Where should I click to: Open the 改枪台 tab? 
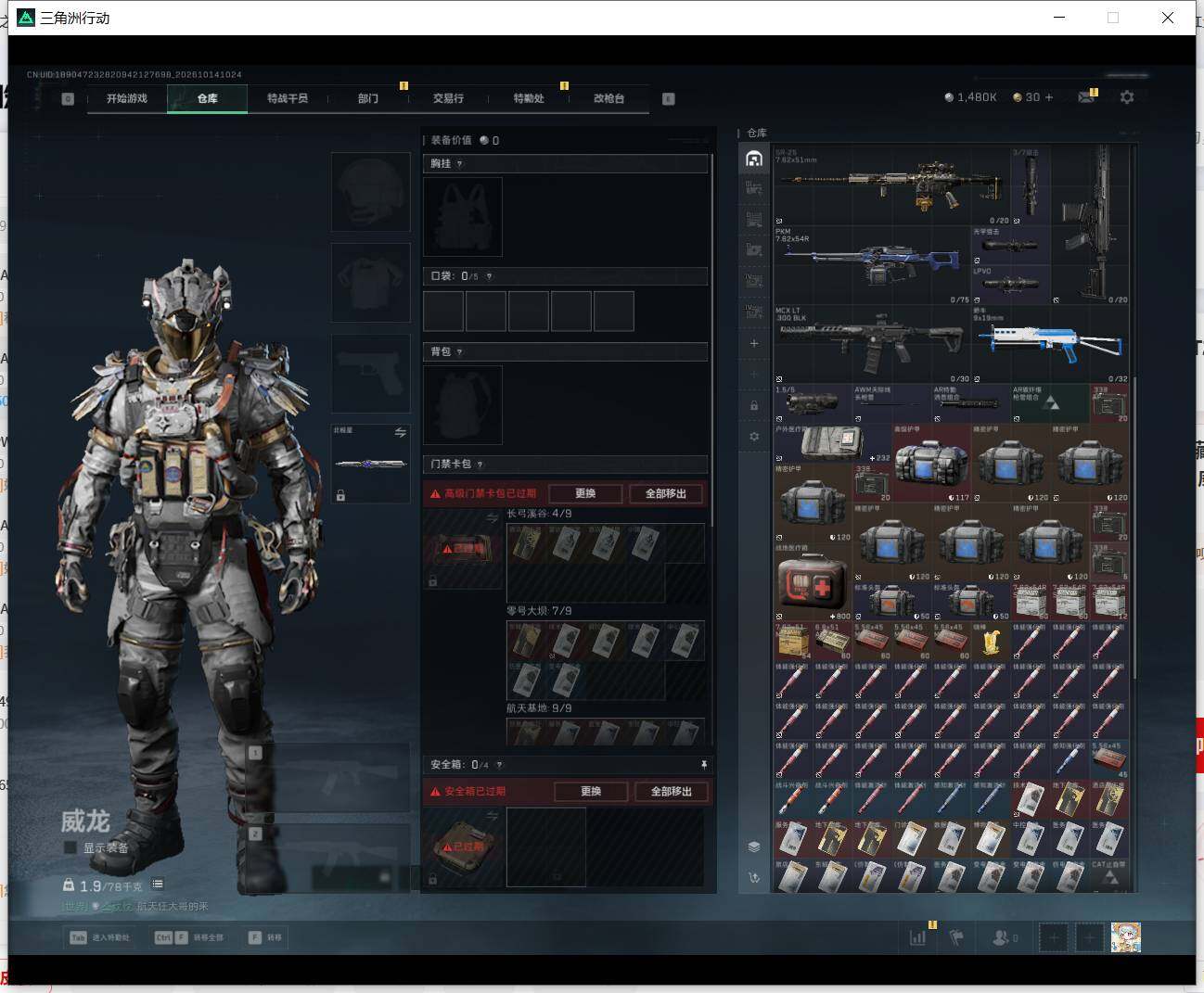coord(608,98)
